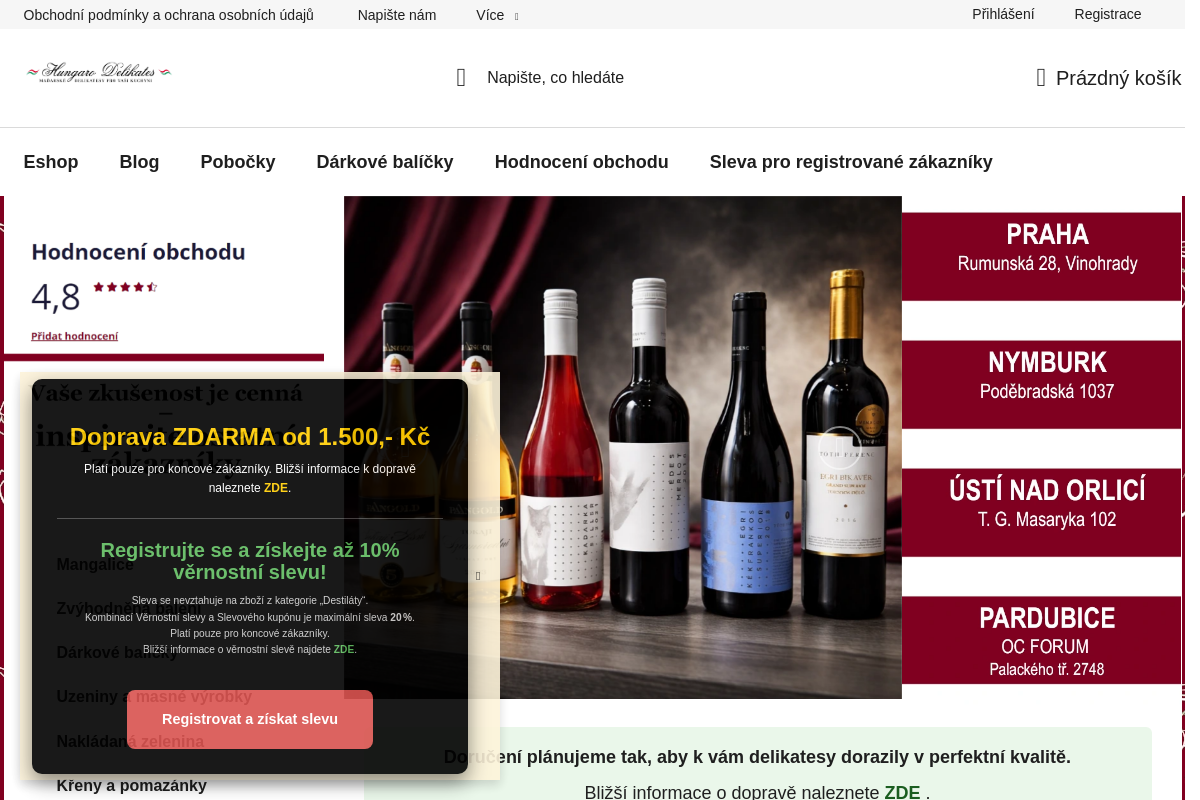Open the Blog menu item
This screenshot has width=1200, height=800.
click(139, 162)
